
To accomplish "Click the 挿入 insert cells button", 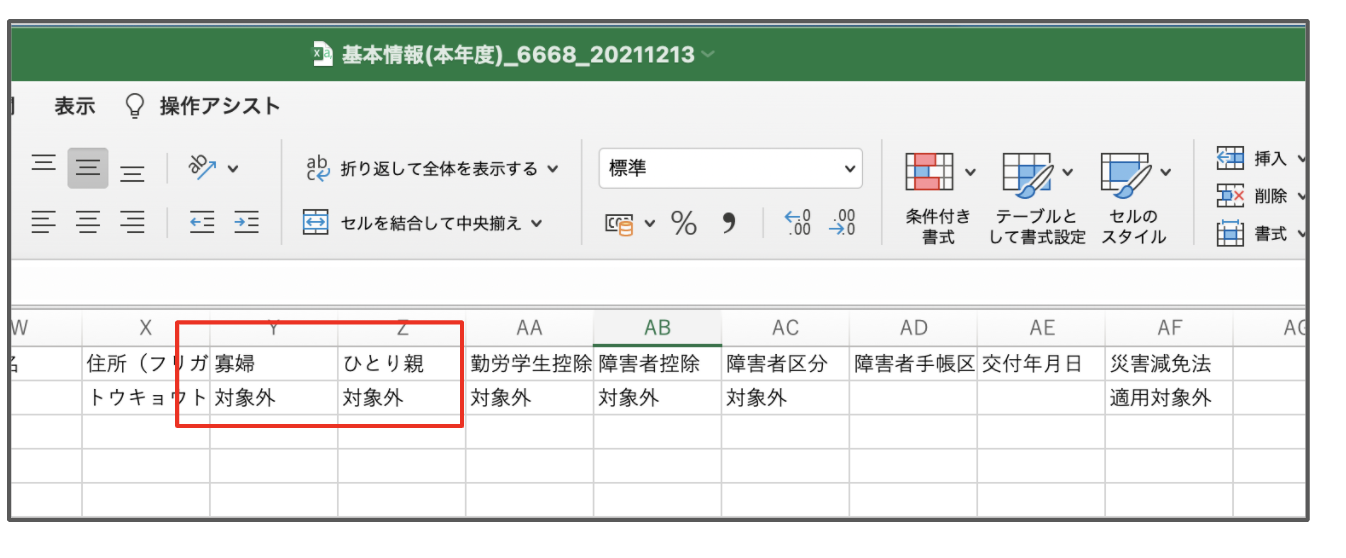I will pos(1260,158).
